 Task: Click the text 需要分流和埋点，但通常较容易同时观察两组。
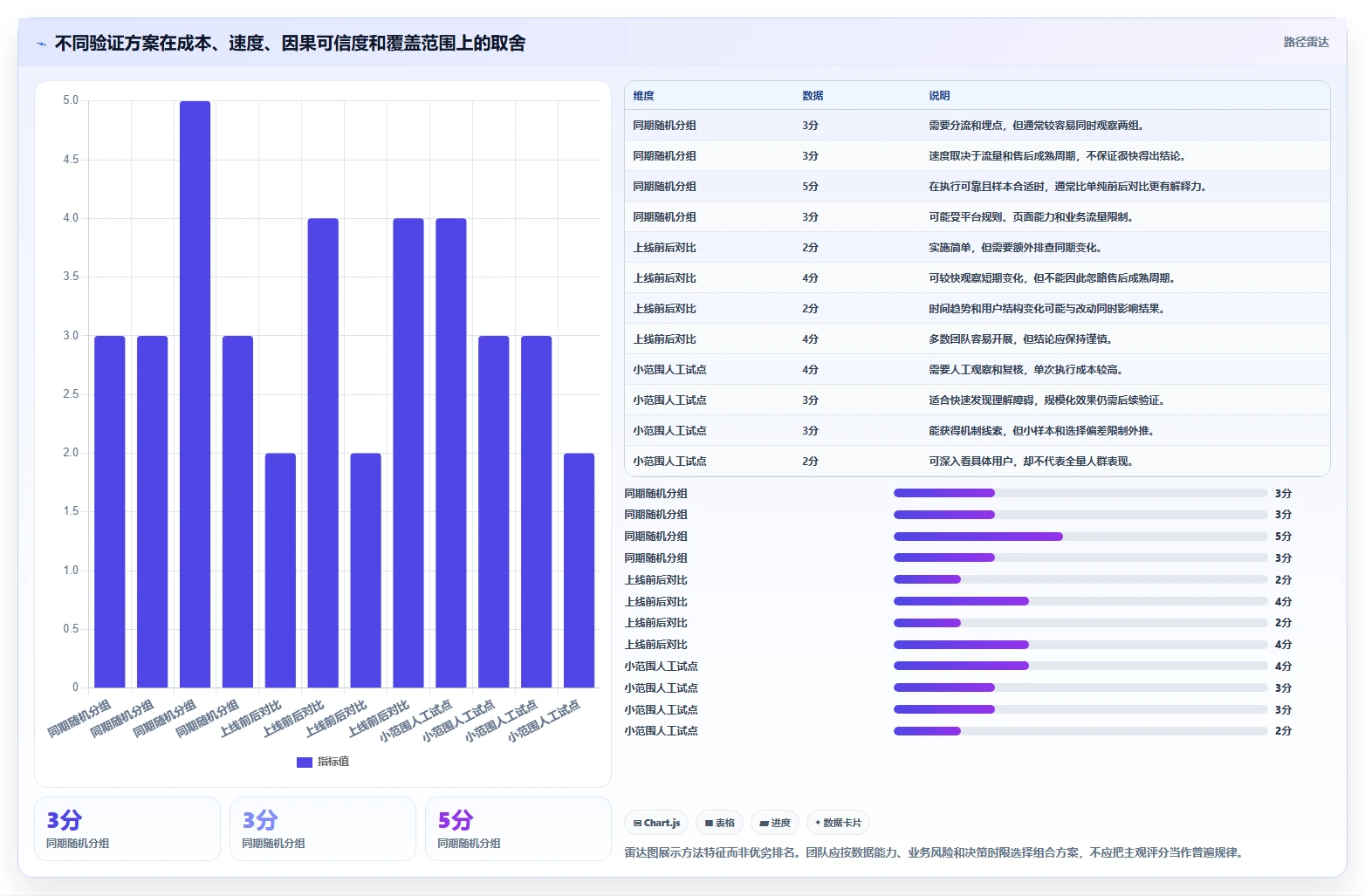1036,126
